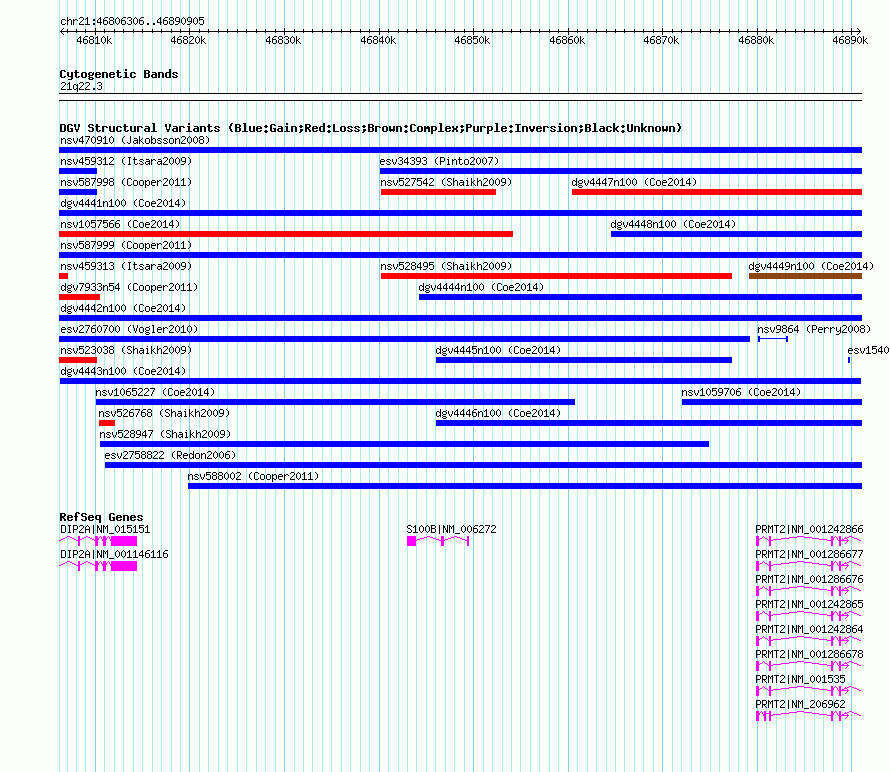Click the DIP2A|NM_015151 gene glyph
890x772 pixels.
click(98, 541)
